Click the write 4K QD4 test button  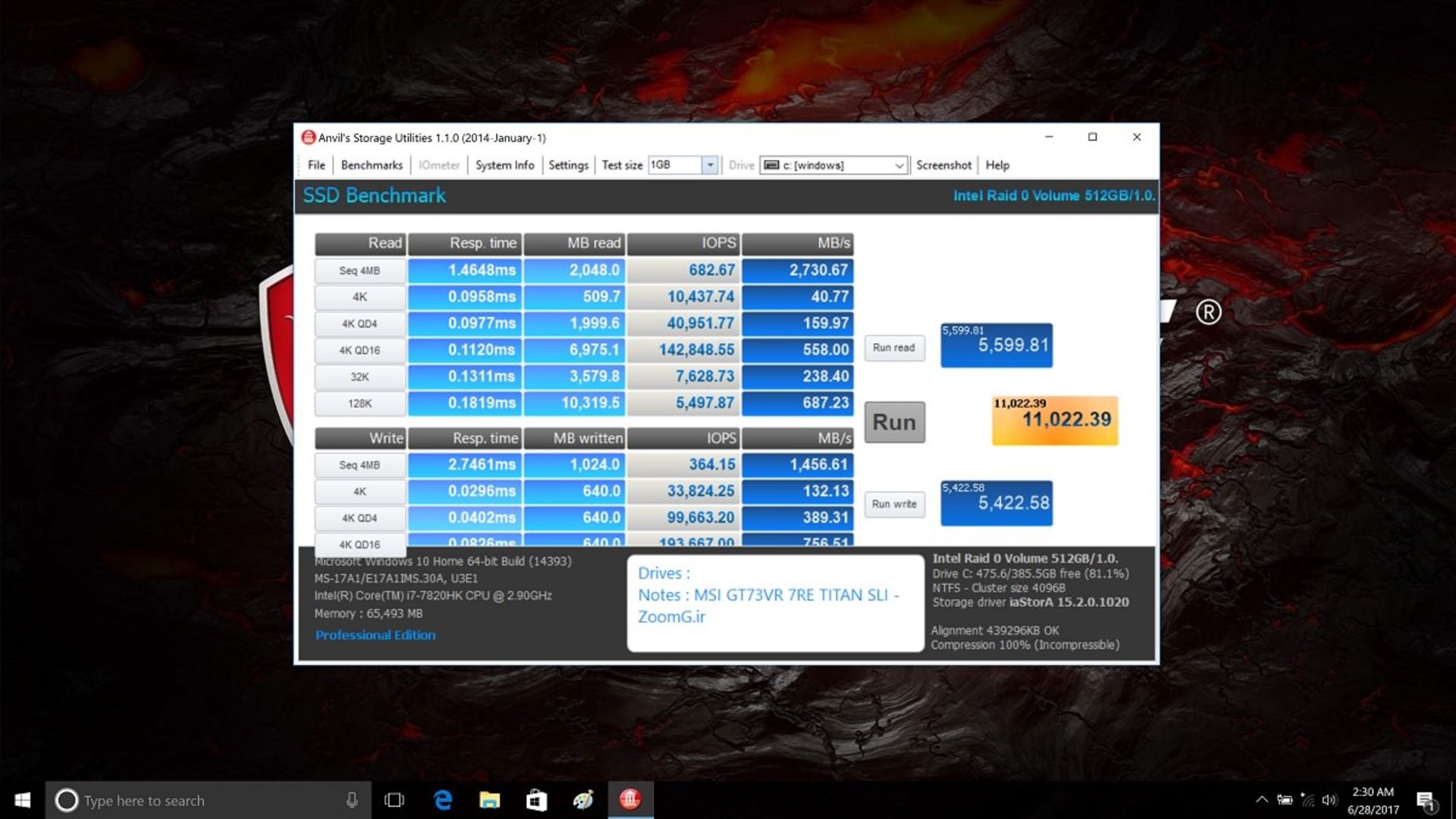pyautogui.click(x=359, y=518)
